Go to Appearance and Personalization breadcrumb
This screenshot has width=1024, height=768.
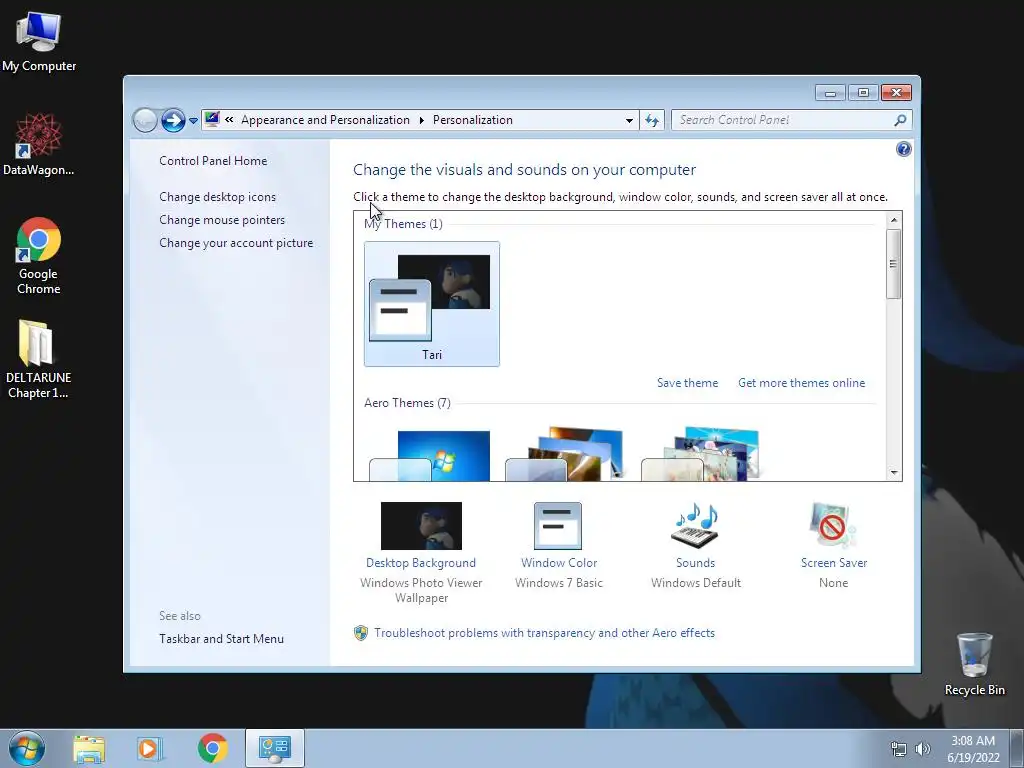[325, 120]
